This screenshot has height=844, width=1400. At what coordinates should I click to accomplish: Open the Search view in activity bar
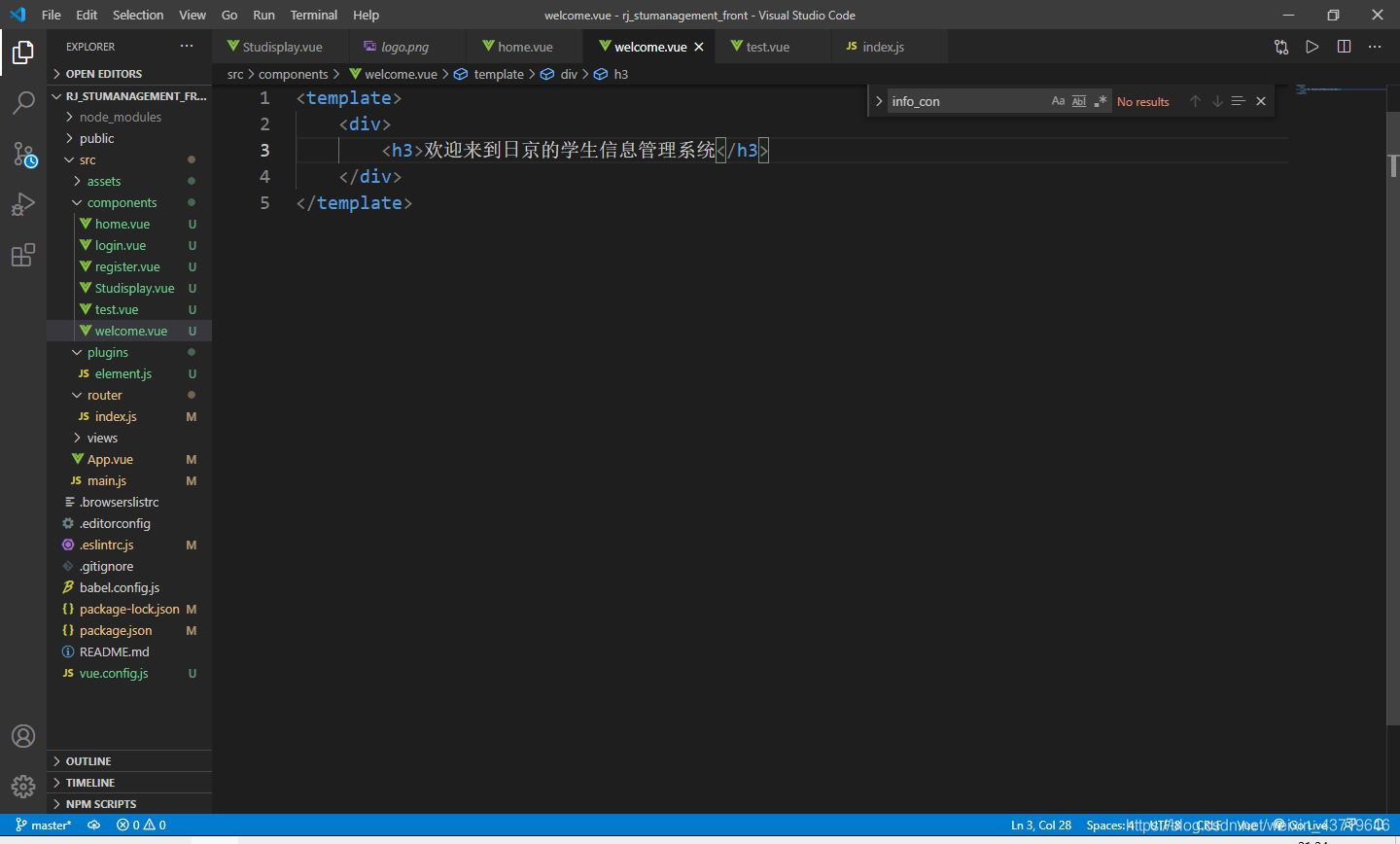pyautogui.click(x=23, y=103)
